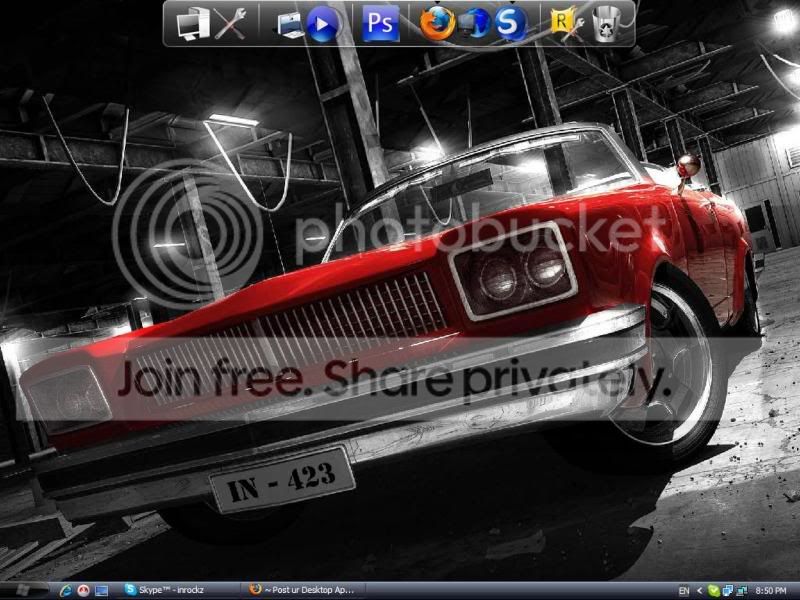Launch Windows Media Player from the dock
This screenshot has width=800, height=600.
point(323,24)
